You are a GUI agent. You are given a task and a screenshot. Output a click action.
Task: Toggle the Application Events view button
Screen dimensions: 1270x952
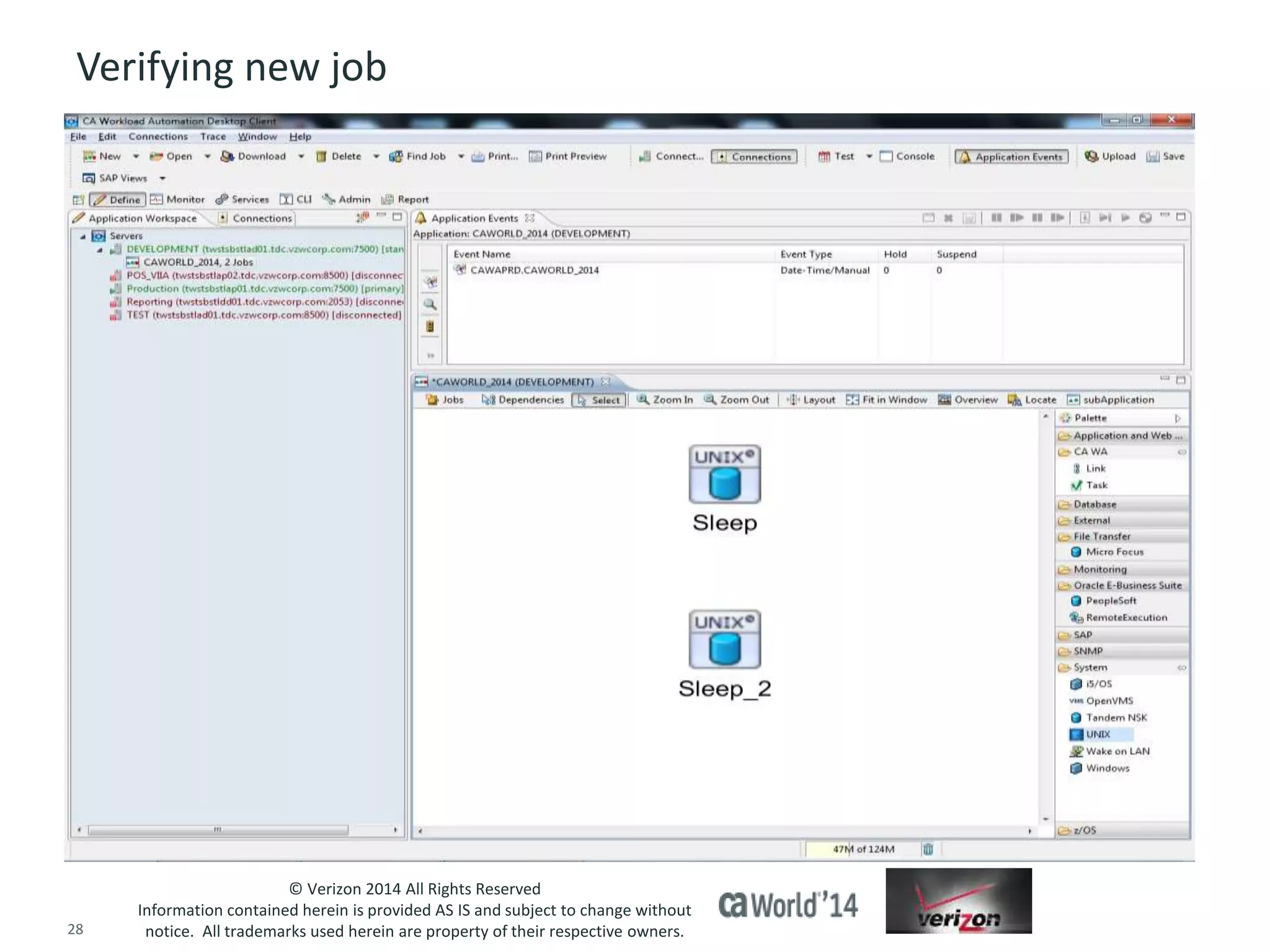pyautogui.click(x=1011, y=157)
